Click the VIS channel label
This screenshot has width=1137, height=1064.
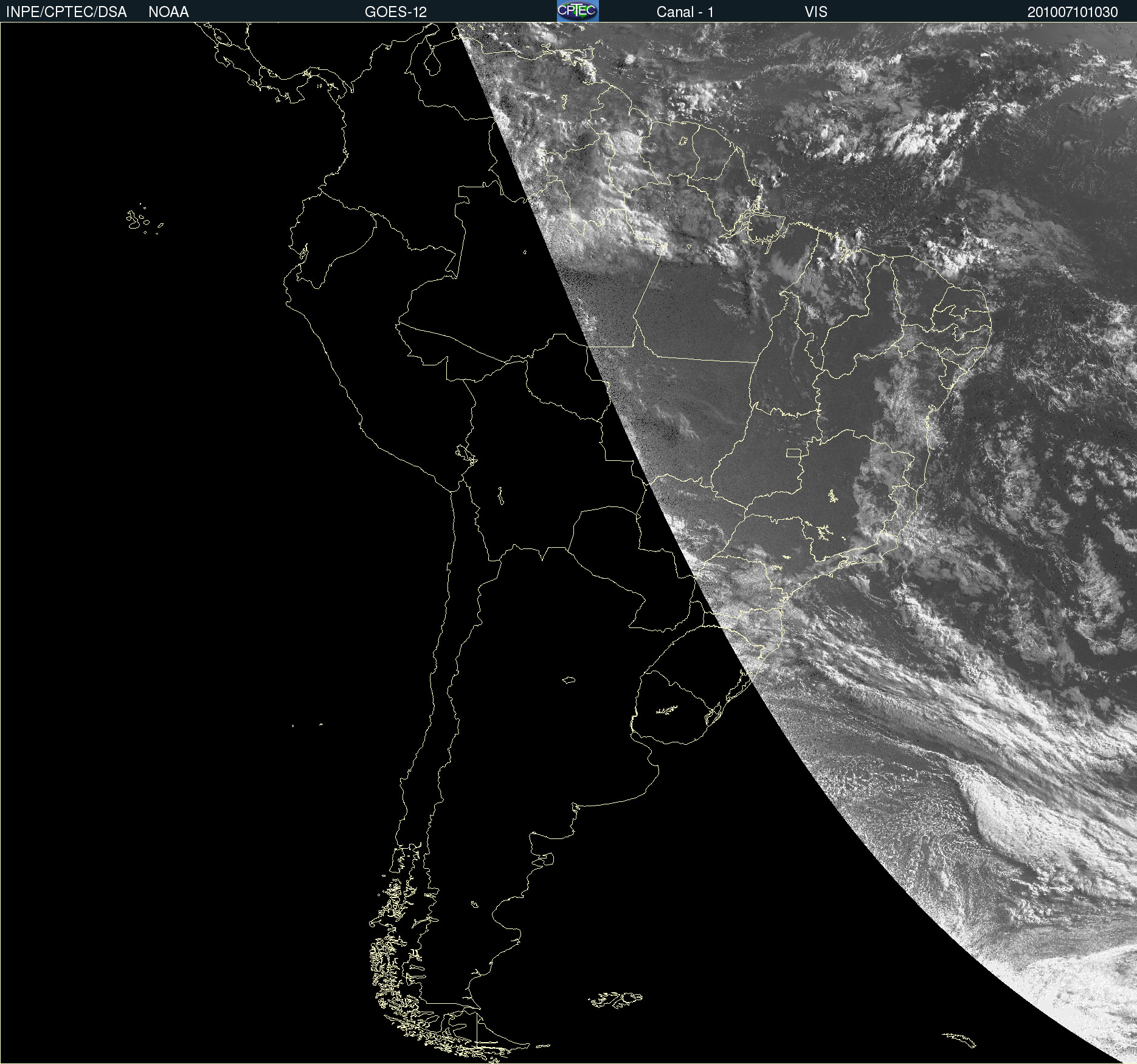816,12
